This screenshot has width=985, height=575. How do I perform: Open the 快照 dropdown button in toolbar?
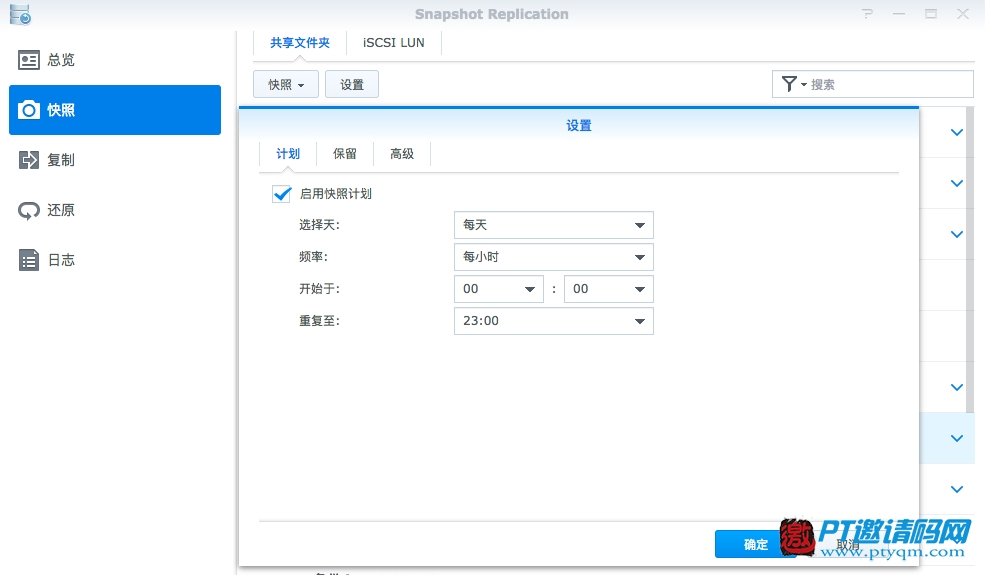coord(286,84)
